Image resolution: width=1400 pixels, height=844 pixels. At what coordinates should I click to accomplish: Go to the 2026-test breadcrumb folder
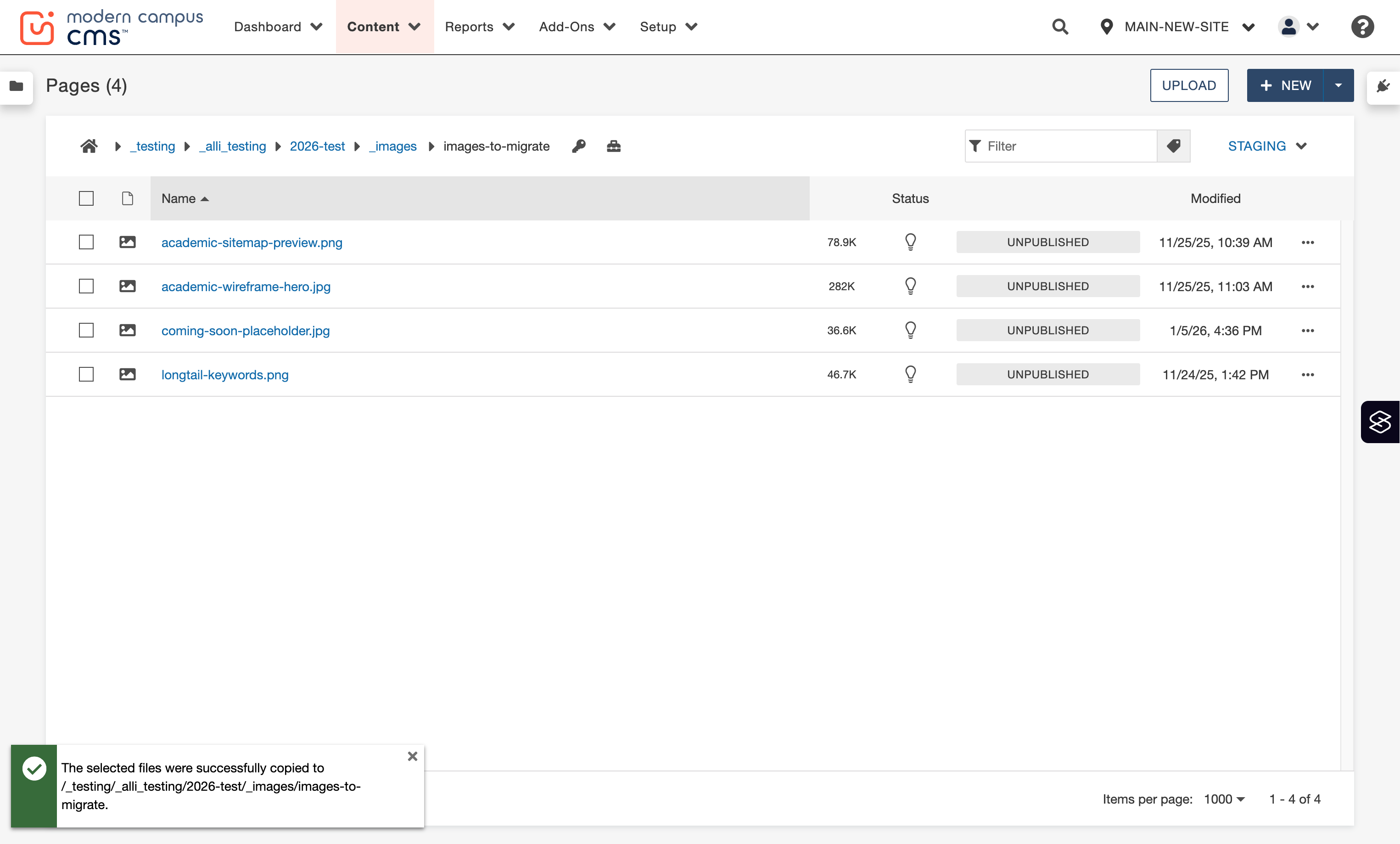pos(317,146)
